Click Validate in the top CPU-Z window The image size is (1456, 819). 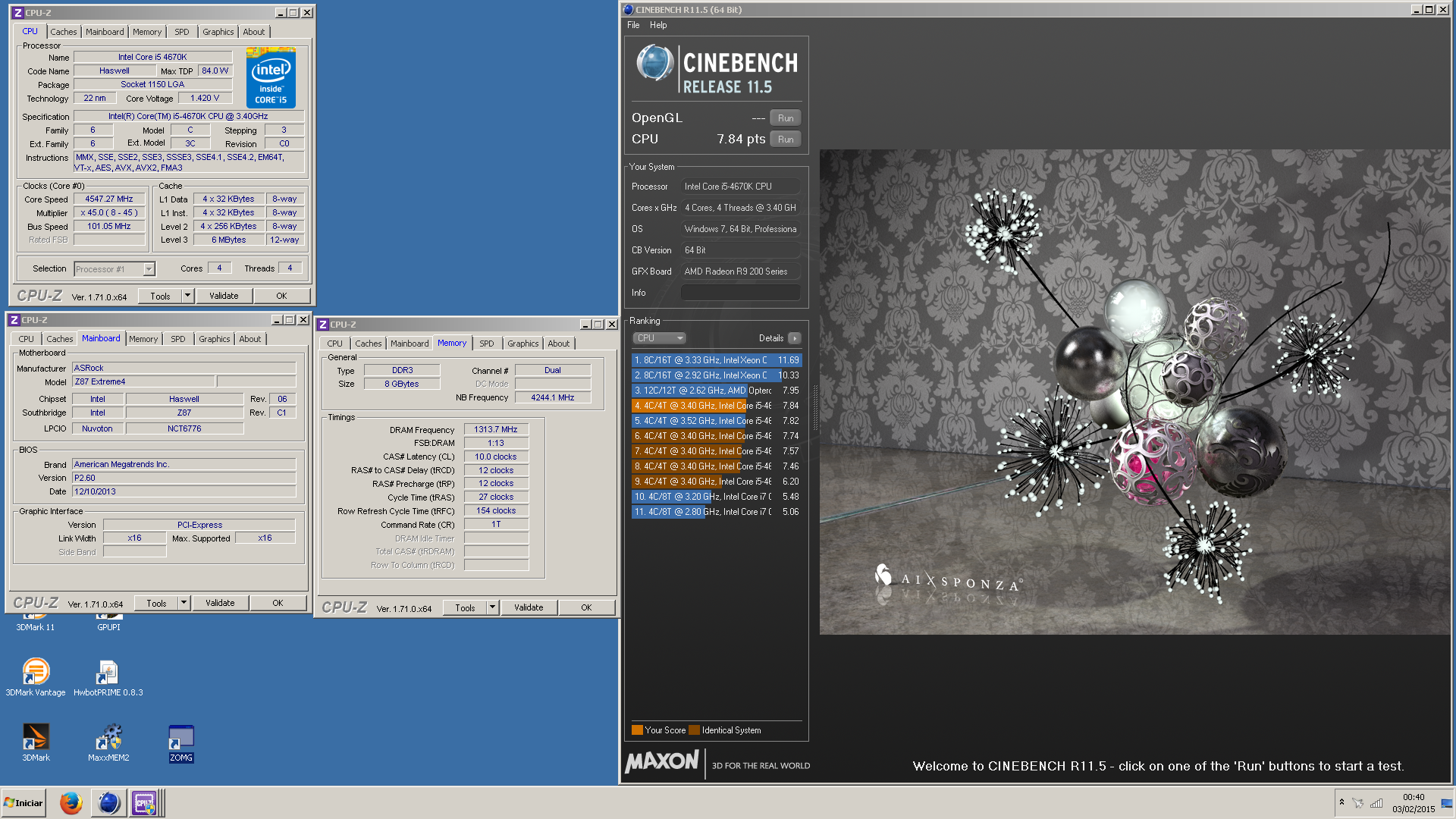pos(224,296)
